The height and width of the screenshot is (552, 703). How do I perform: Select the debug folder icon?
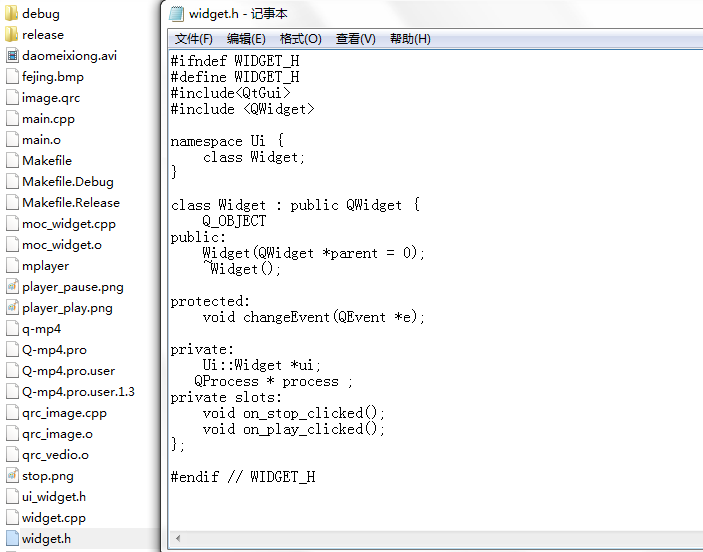12,13
